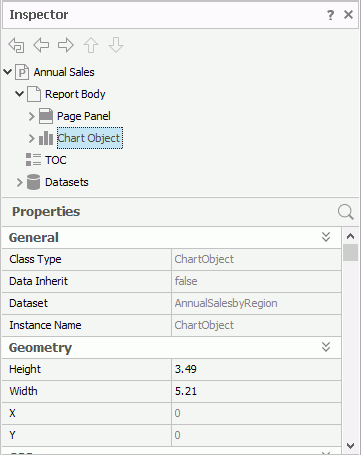The height and width of the screenshot is (455, 361).
Task: Click the Inspector help question mark
Action: 330,15
